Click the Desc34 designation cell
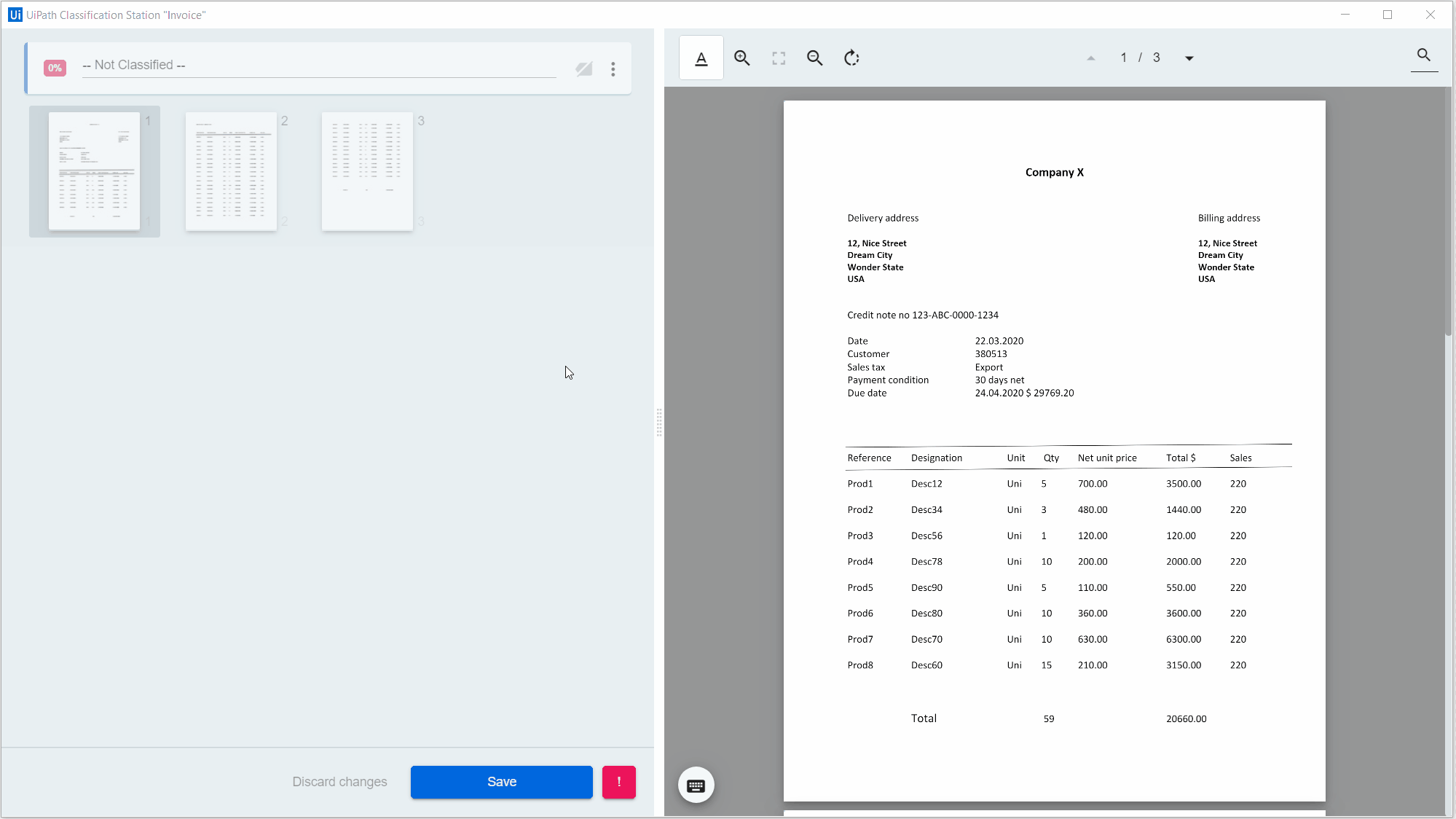1456x819 pixels. [926, 510]
